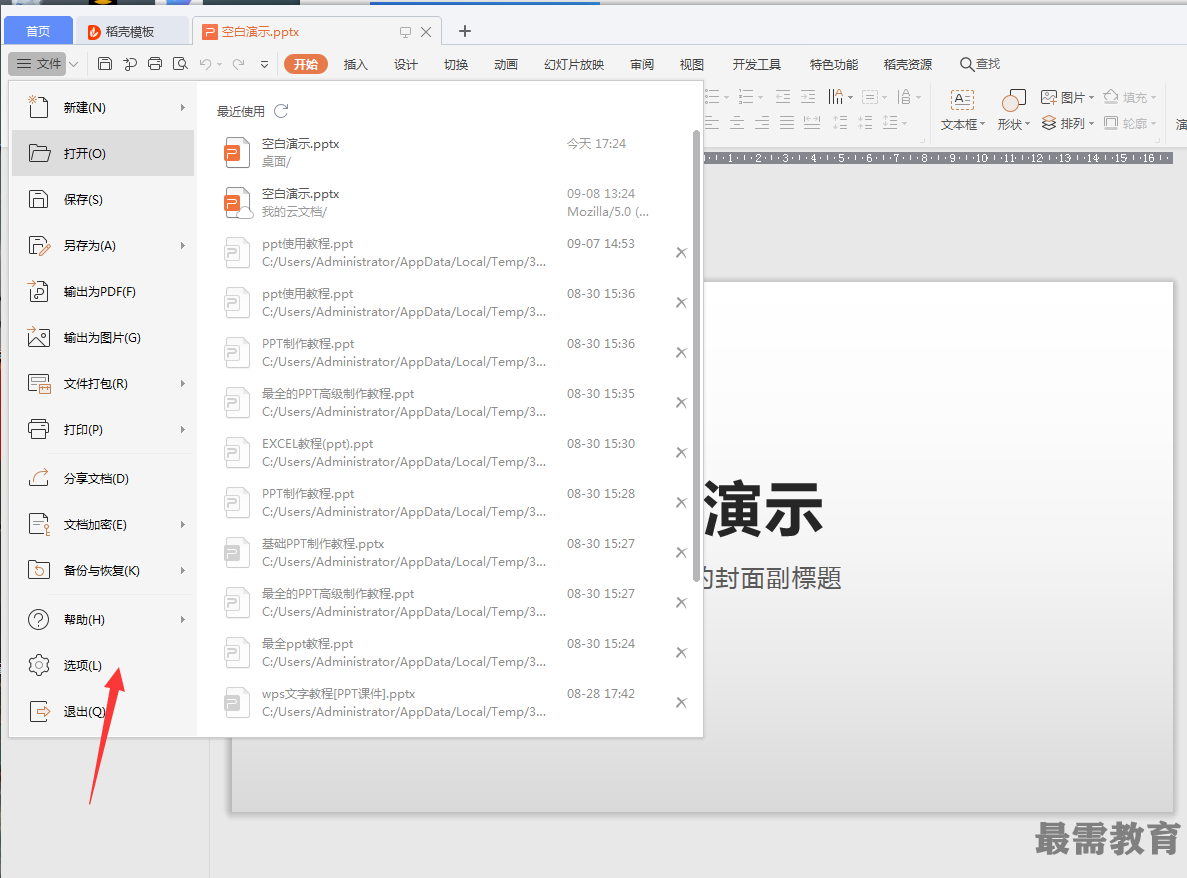Expand the Save As (另存为) submenu
Image resolution: width=1187 pixels, height=878 pixels.
click(182, 245)
